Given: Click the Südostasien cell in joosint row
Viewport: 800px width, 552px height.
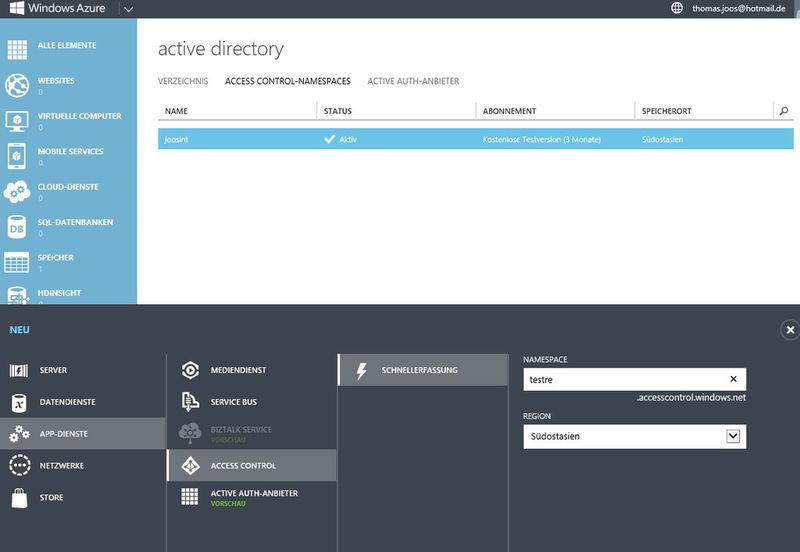Looking at the screenshot, I should [662, 139].
